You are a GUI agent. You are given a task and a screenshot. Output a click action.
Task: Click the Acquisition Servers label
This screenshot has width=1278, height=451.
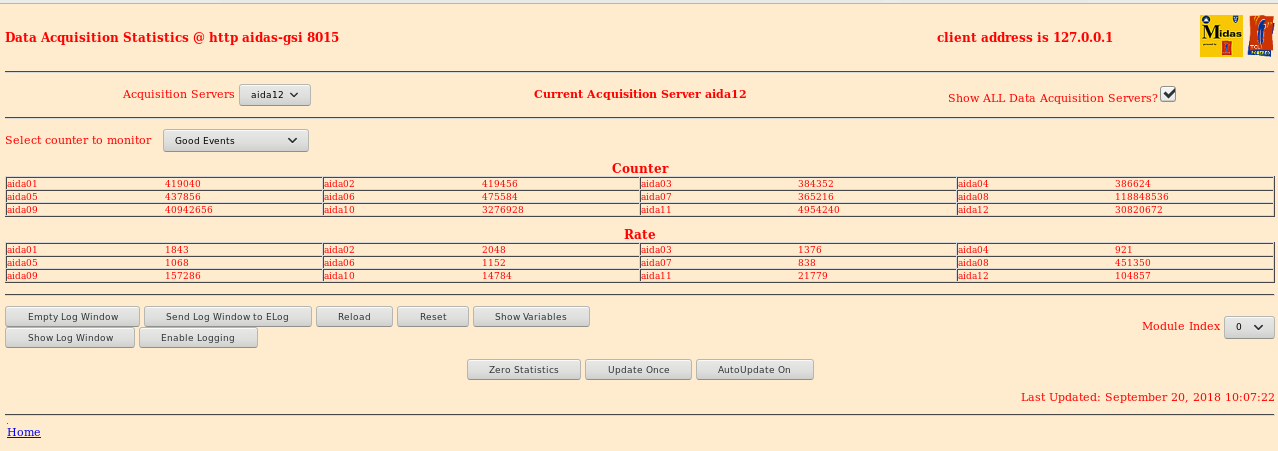pos(178,94)
